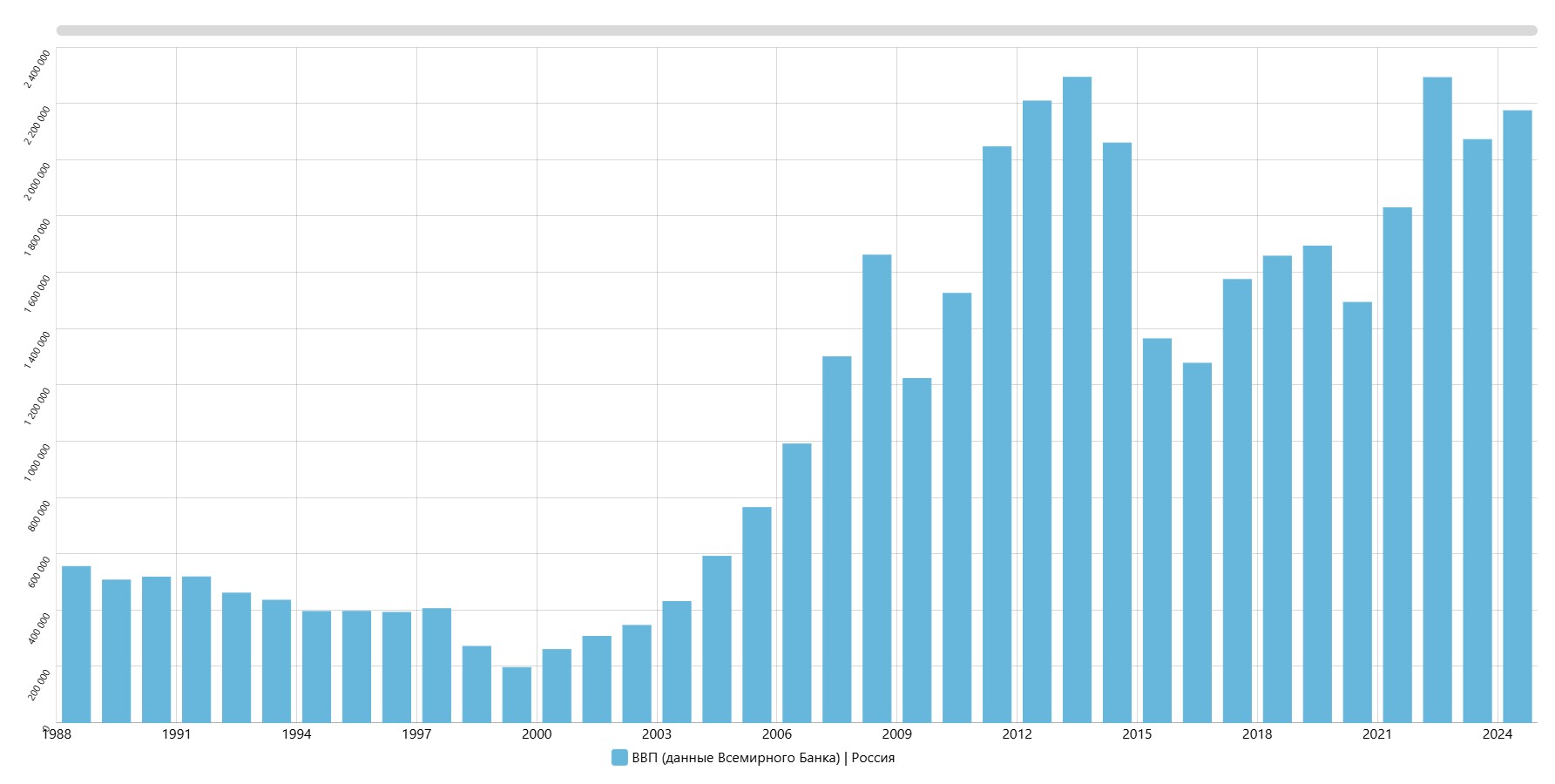
Task: Click the 2009 bar showing the drop
Action: point(917,551)
